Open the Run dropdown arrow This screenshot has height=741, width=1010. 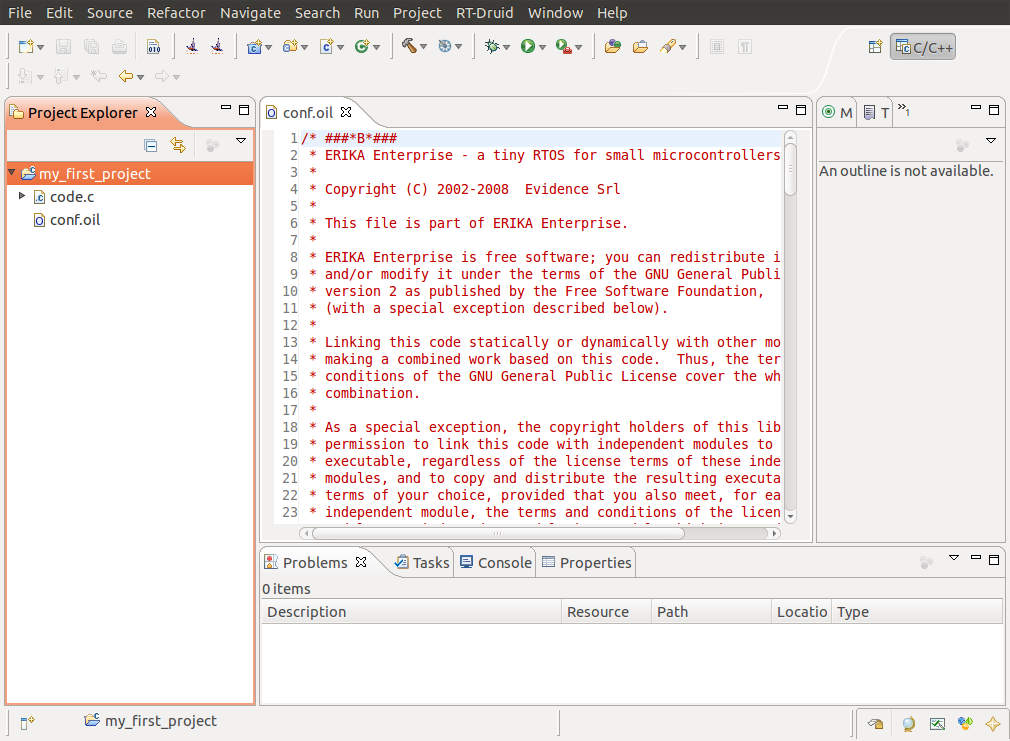[x=542, y=48]
